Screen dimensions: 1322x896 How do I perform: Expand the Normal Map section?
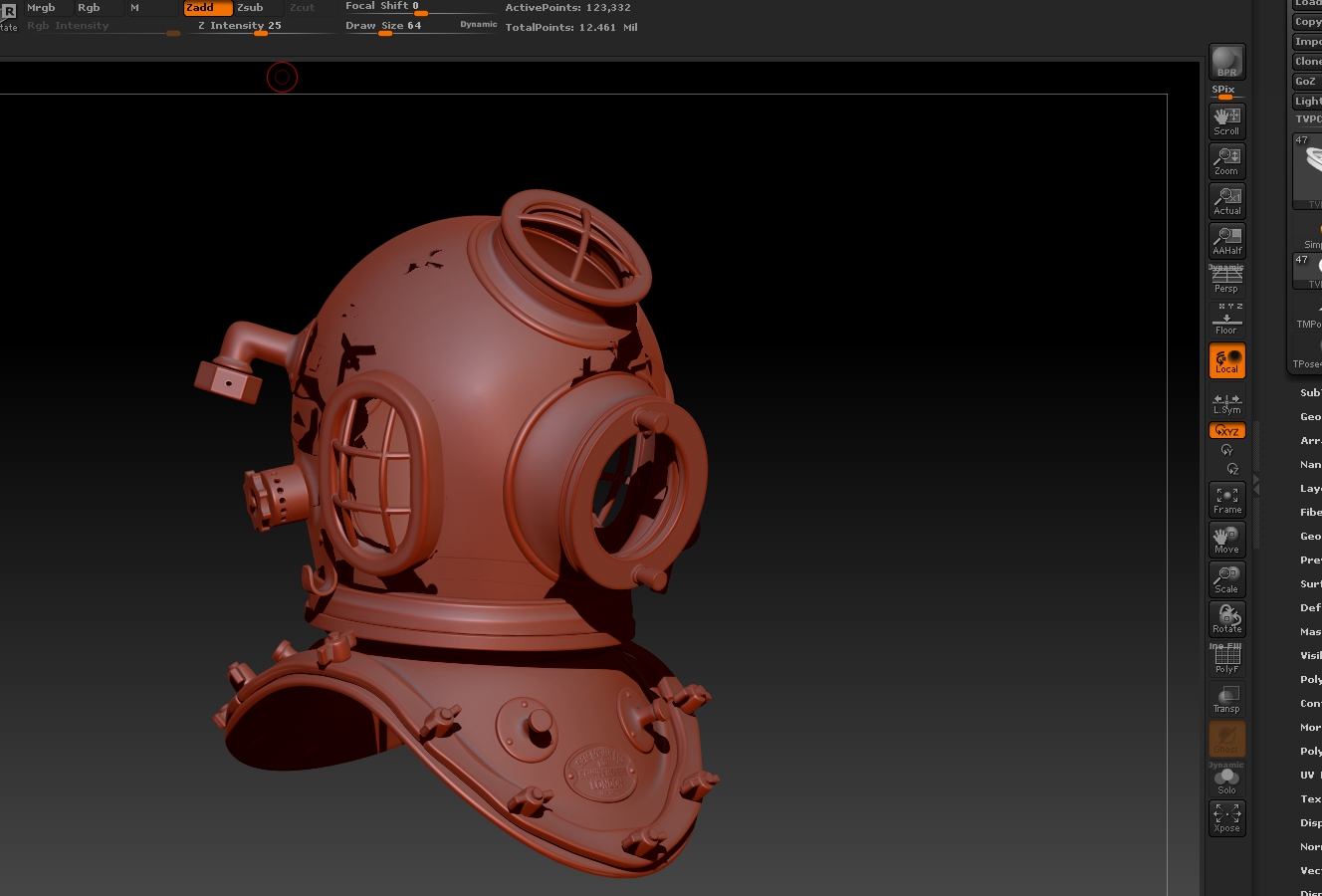(1310, 847)
